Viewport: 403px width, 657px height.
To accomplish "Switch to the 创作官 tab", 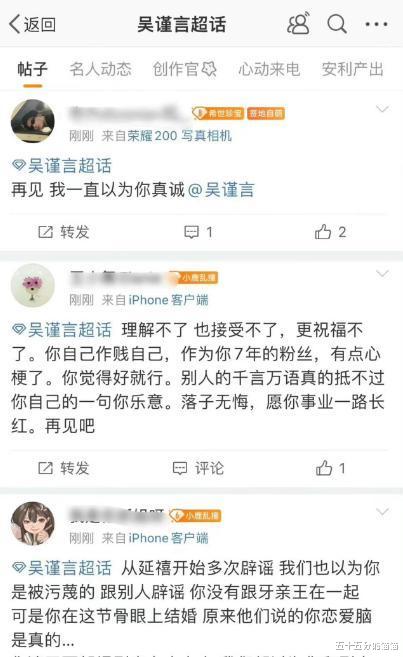I will click(185, 69).
